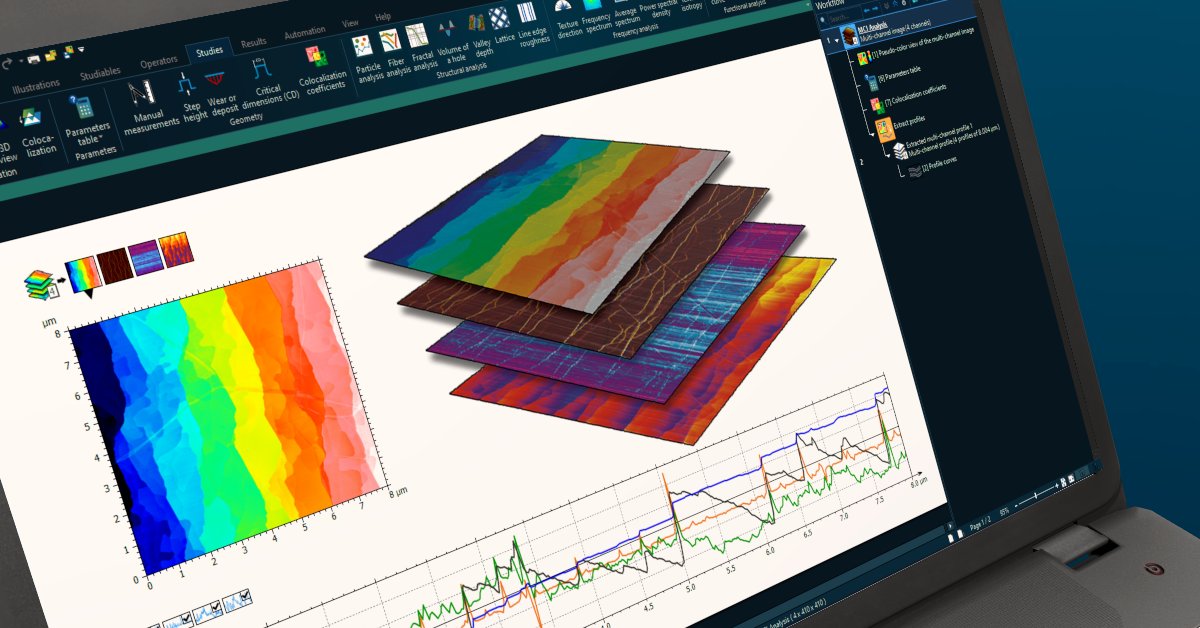
Task: Click the print icon in quick access bar
Action: pyautogui.click(x=33, y=58)
